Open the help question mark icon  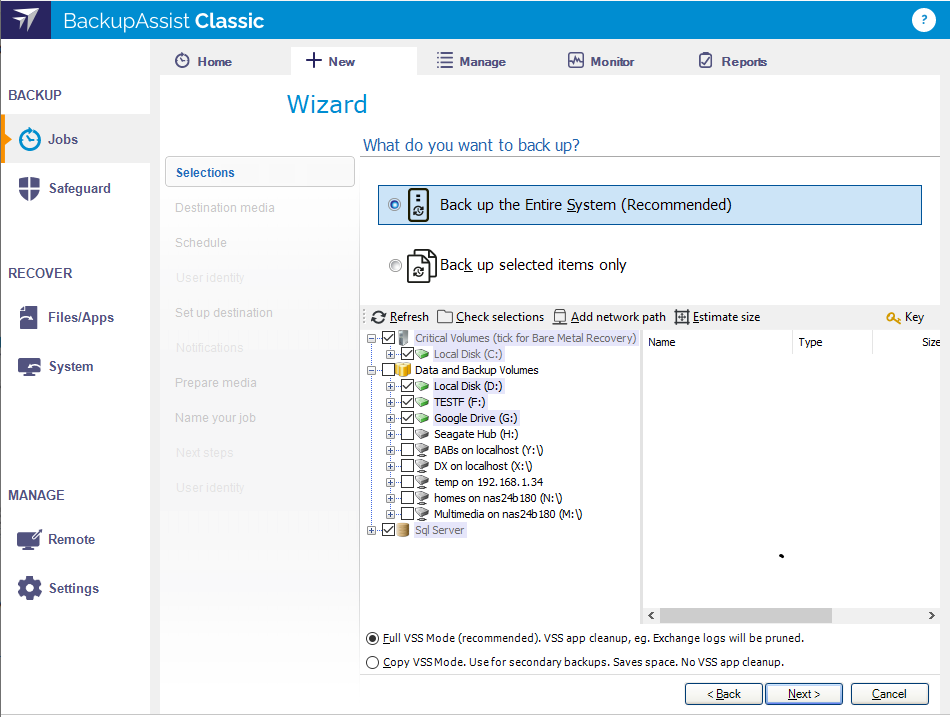(x=923, y=20)
